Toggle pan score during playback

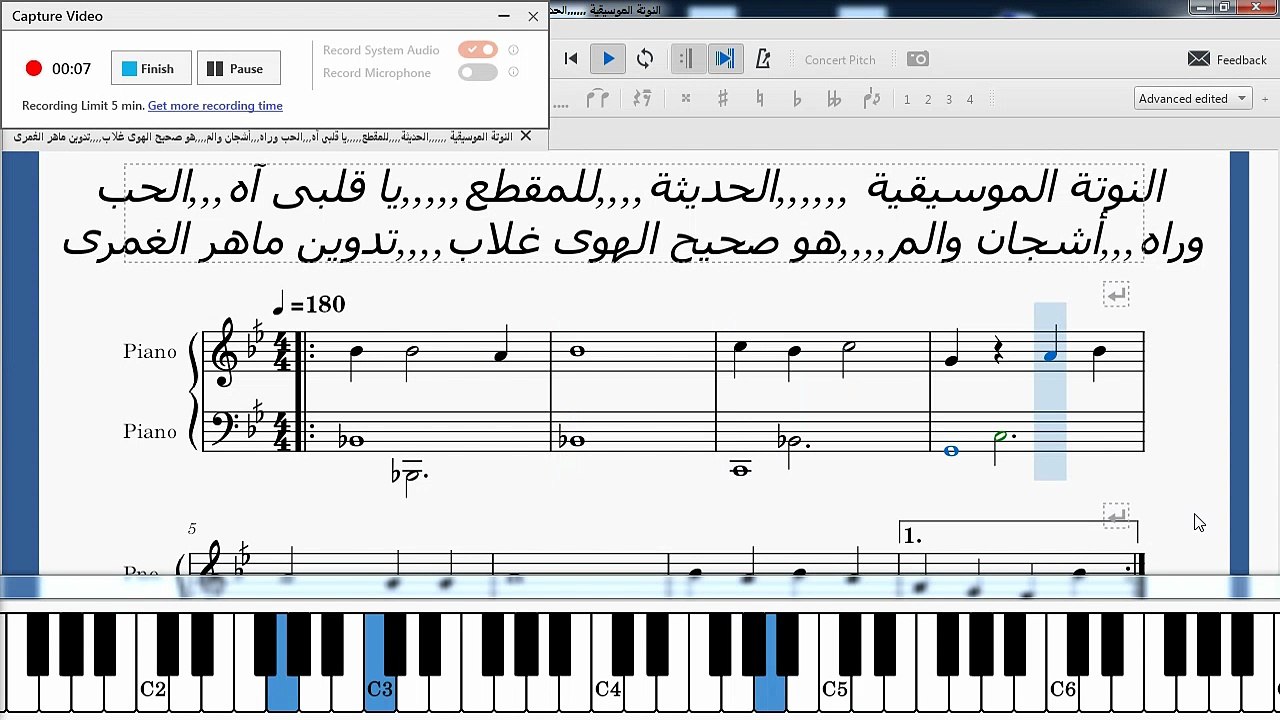[x=724, y=59]
